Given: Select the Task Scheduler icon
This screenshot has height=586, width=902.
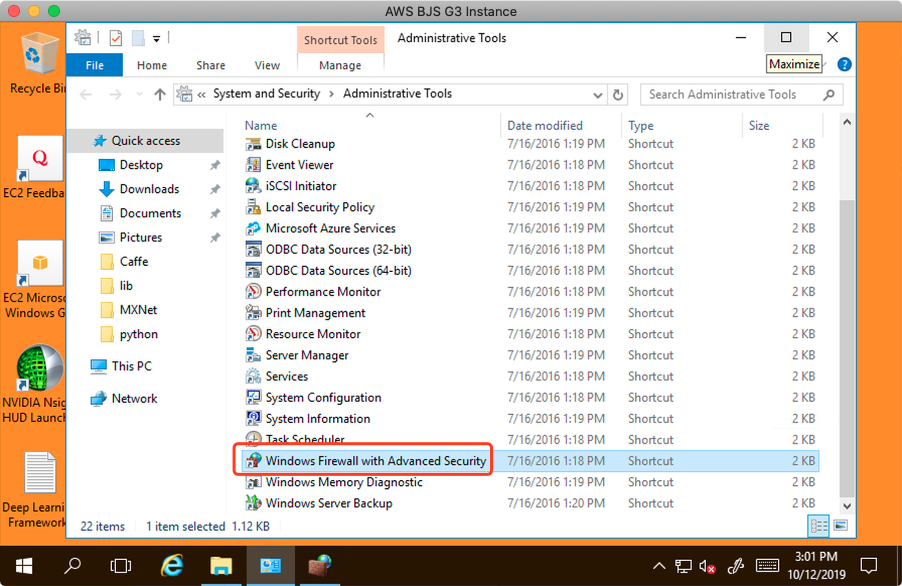Looking at the screenshot, I should (254, 440).
